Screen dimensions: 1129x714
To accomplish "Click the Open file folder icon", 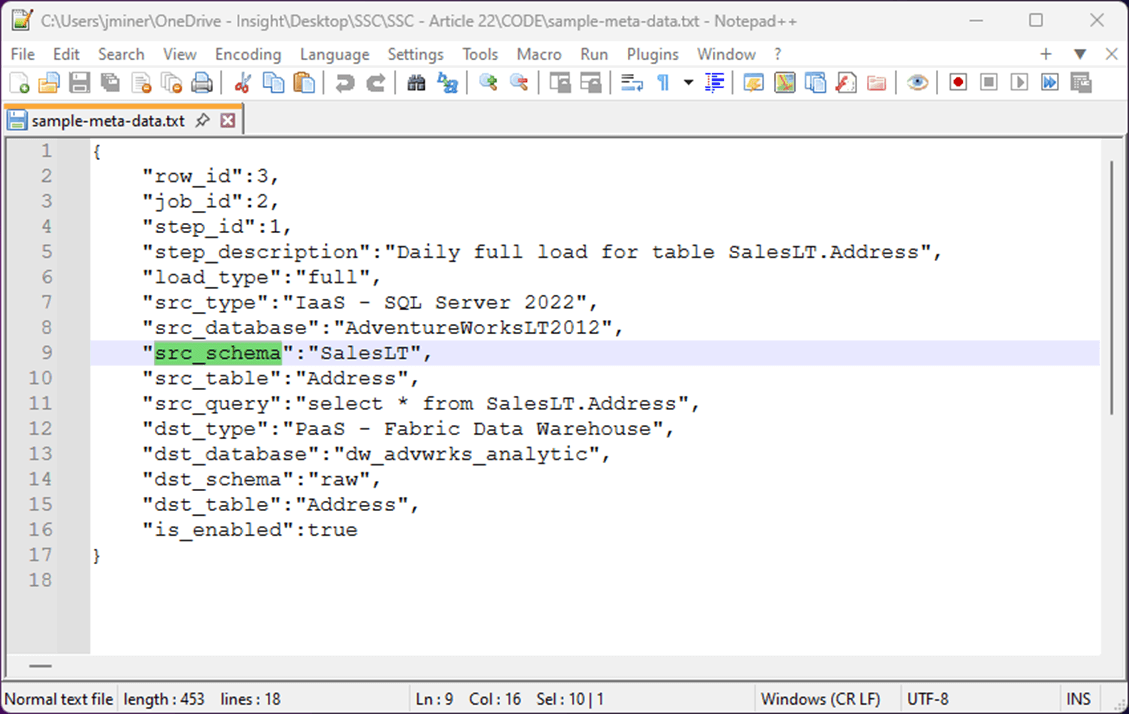I will [49, 83].
